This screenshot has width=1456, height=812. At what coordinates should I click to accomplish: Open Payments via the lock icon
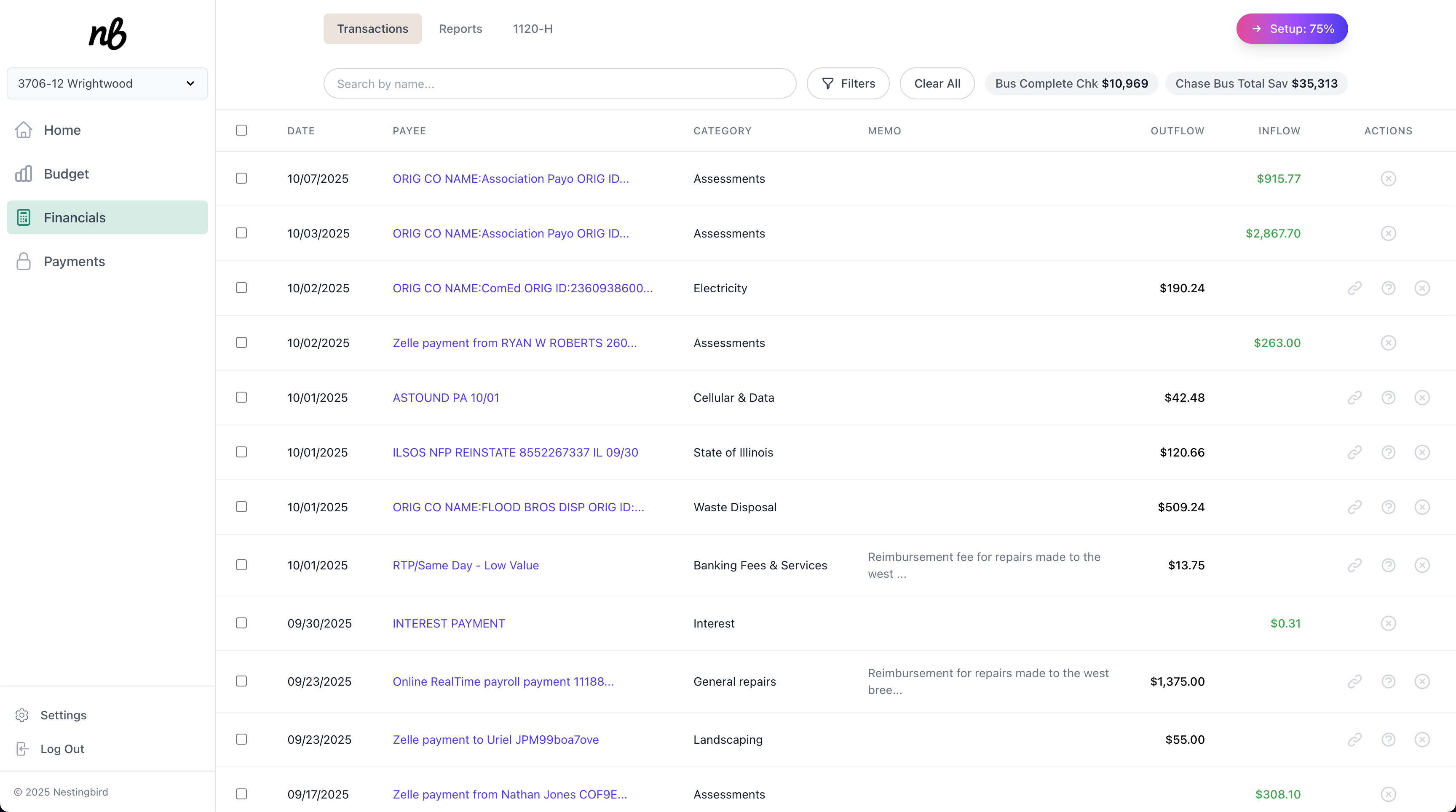pos(23,261)
